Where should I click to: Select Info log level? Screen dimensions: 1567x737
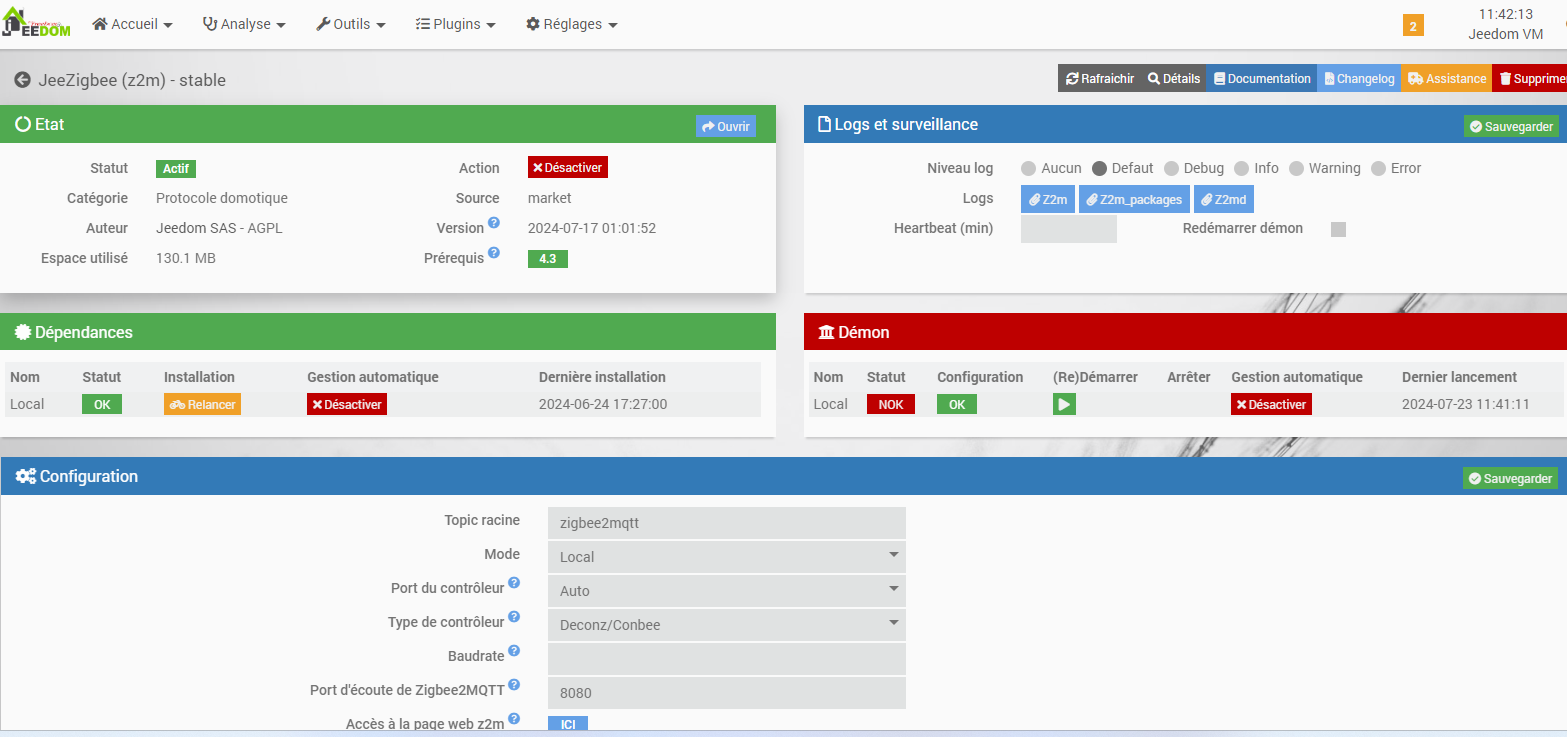point(1241,168)
